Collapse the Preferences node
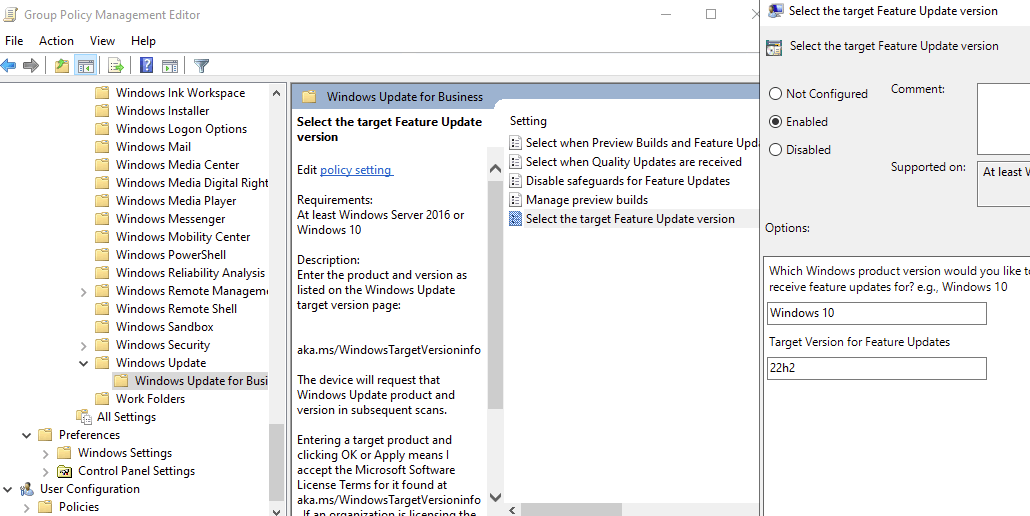The width and height of the screenshot is (1030, 516). tap(26, 435)
